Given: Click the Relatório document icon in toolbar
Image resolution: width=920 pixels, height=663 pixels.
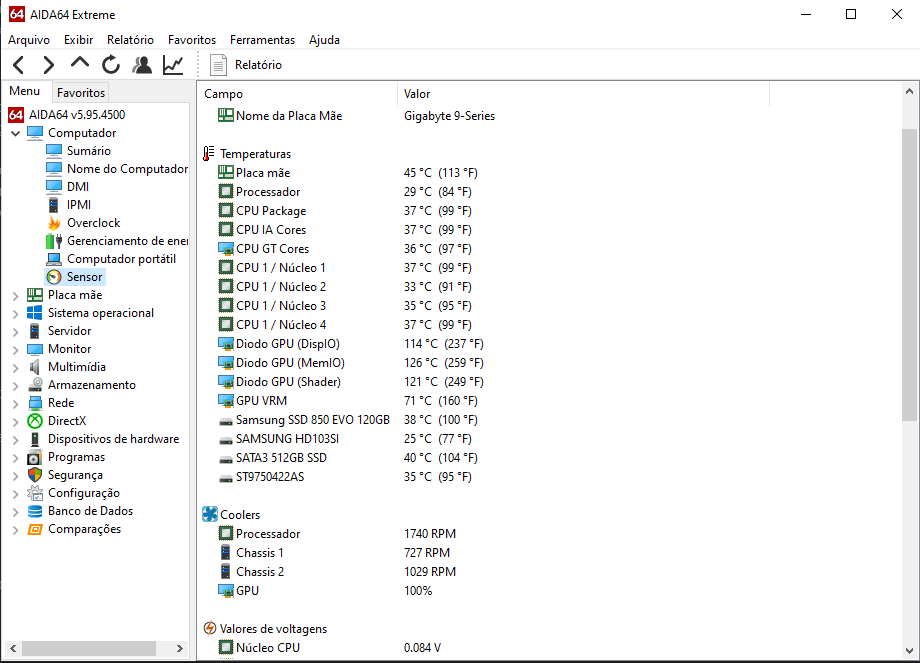Looking at the screenshot, I should (218, 65).
